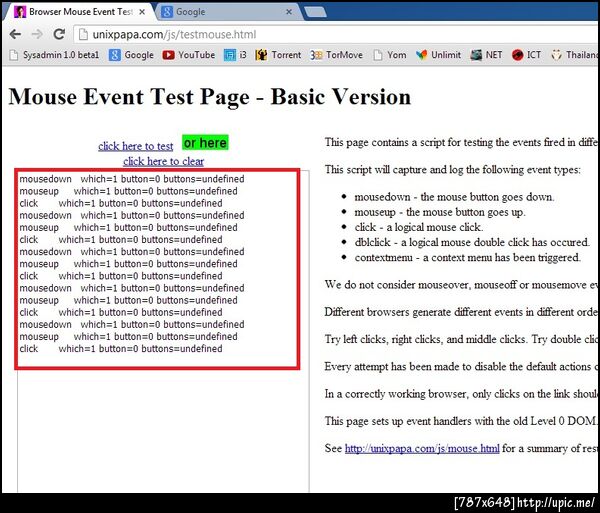The height and width of the screenshot is (513, 600).
Task: Open the TorMove bookmark
Action: 336,55
